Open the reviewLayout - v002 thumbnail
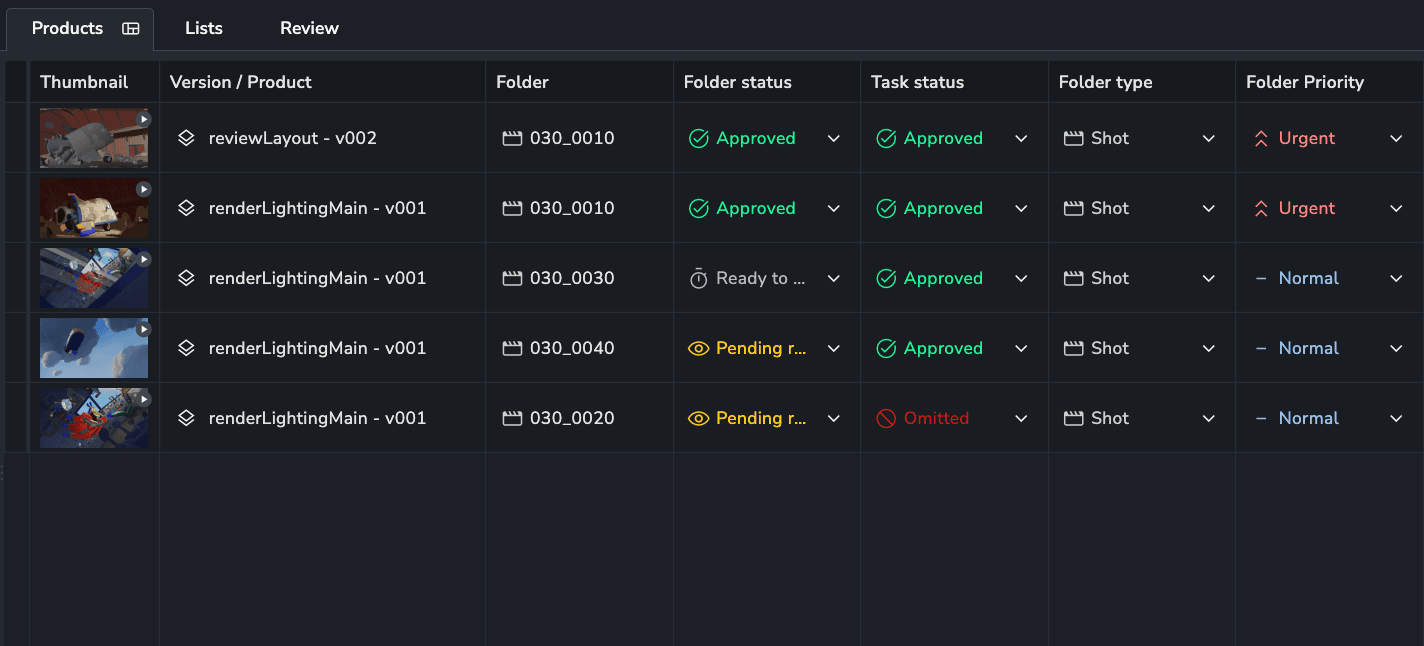 point(94,138)
